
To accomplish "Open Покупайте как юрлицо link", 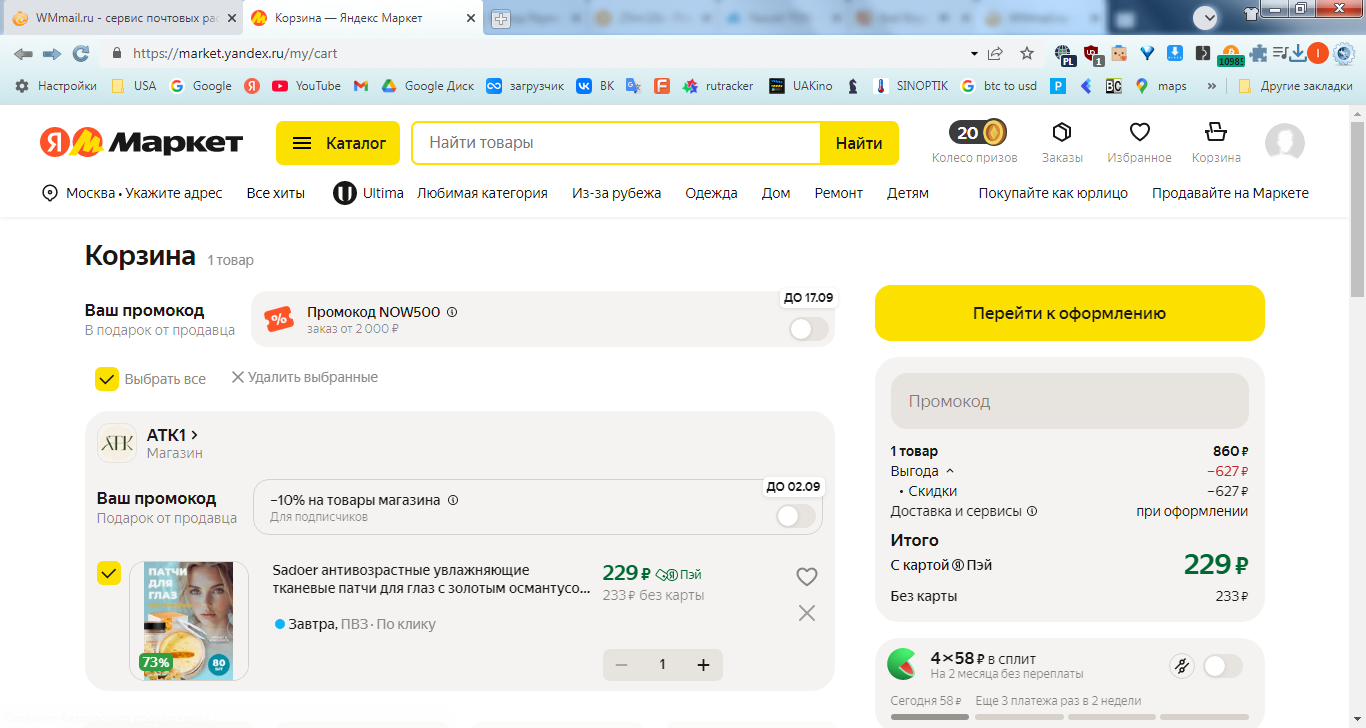I will pyautogui.click(x=1053, y=193).
